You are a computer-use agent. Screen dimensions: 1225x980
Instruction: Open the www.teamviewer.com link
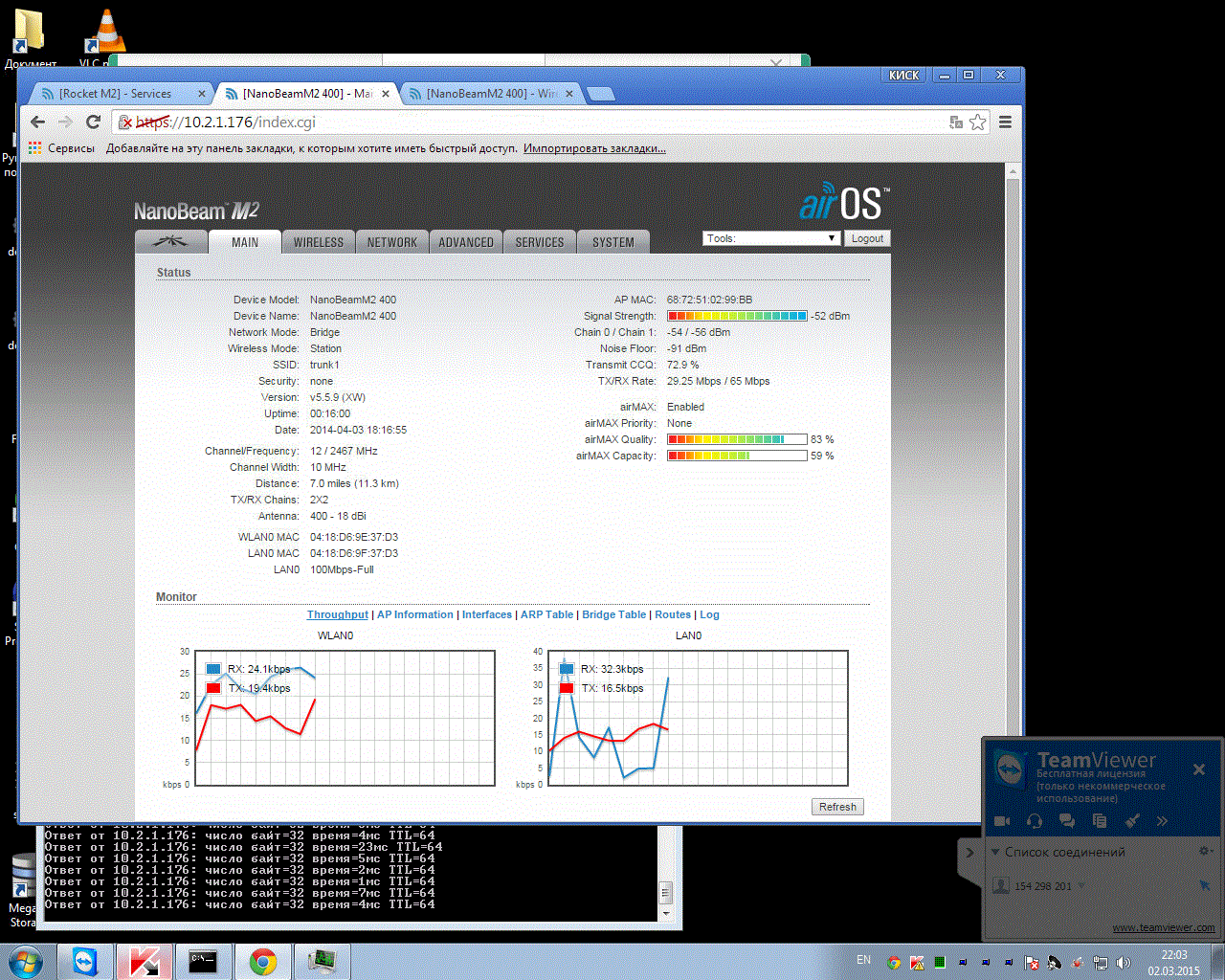click(1164, 927)
